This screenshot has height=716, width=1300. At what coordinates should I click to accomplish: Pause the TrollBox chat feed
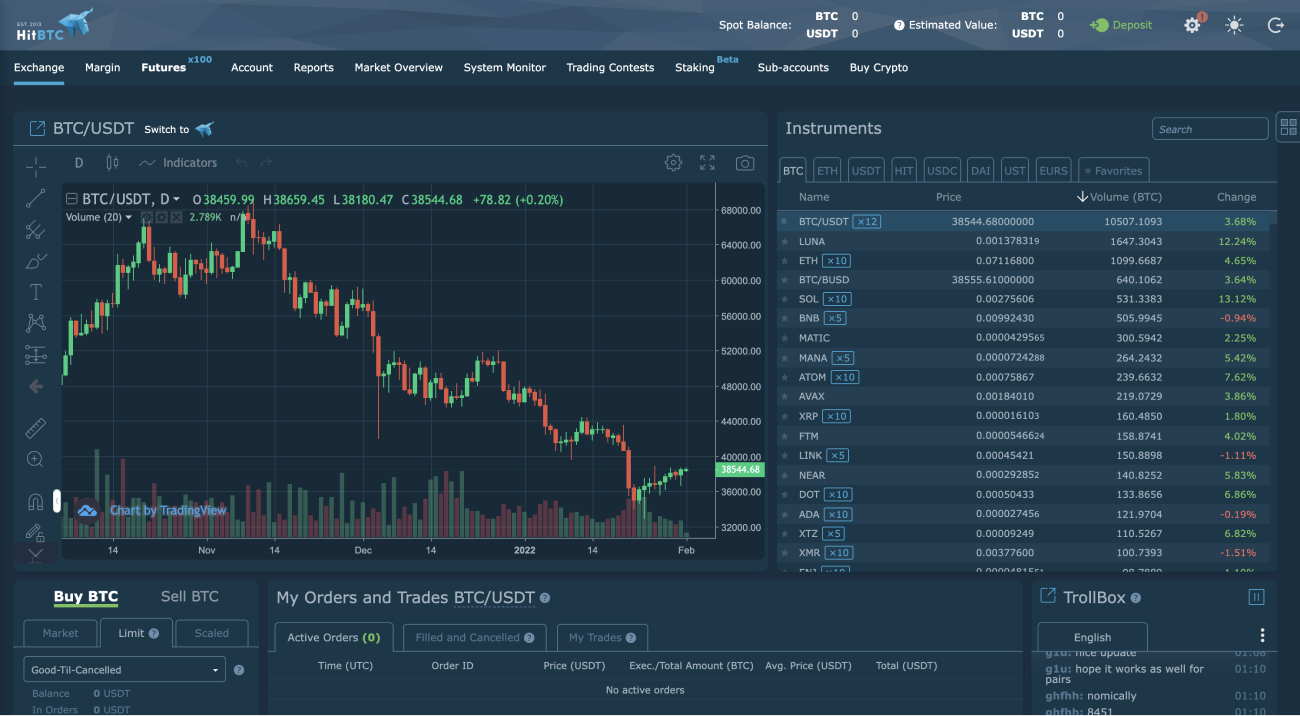click(x=1256, y=597)
